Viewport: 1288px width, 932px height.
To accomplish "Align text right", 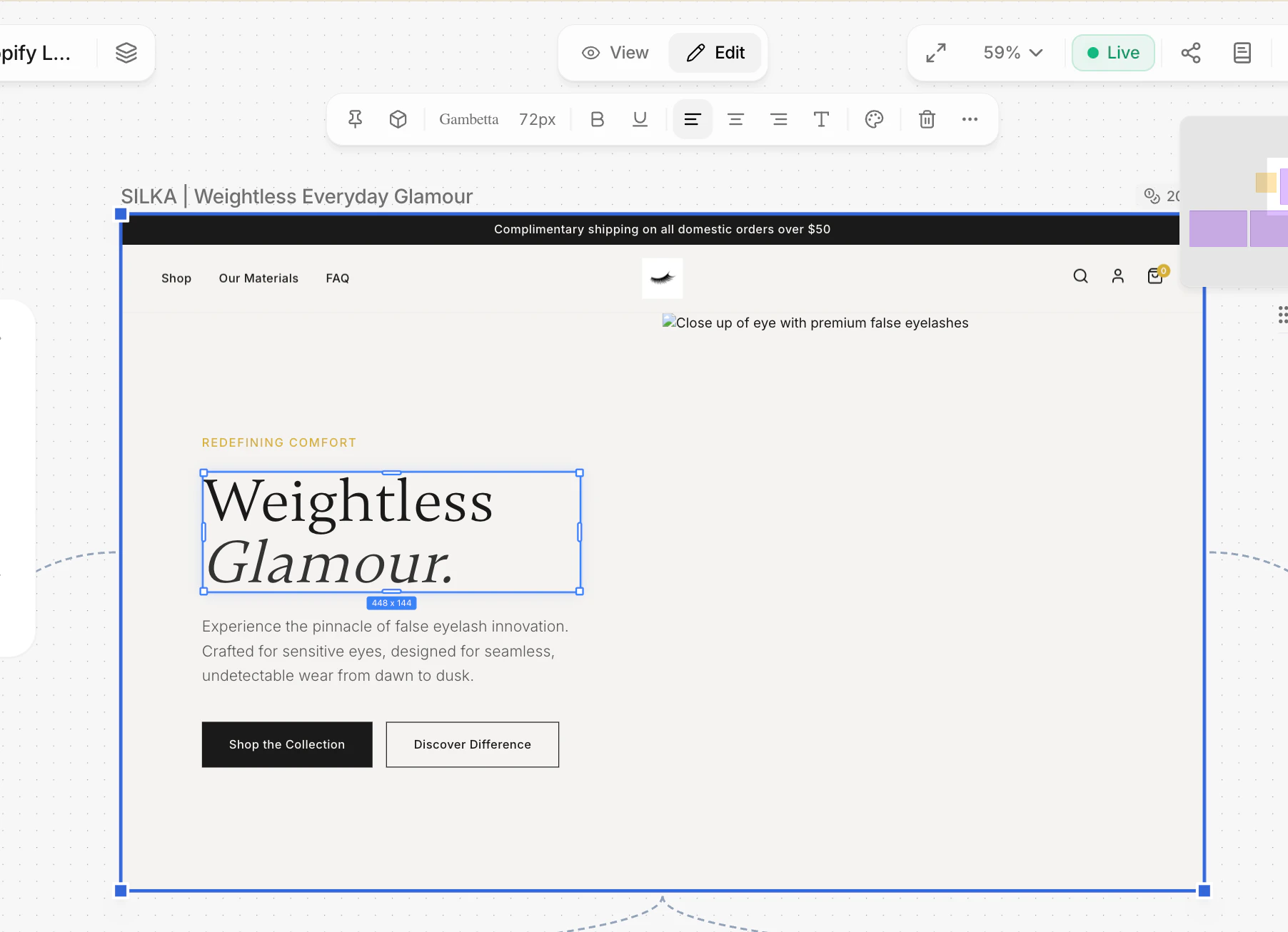I will point(779,119).
